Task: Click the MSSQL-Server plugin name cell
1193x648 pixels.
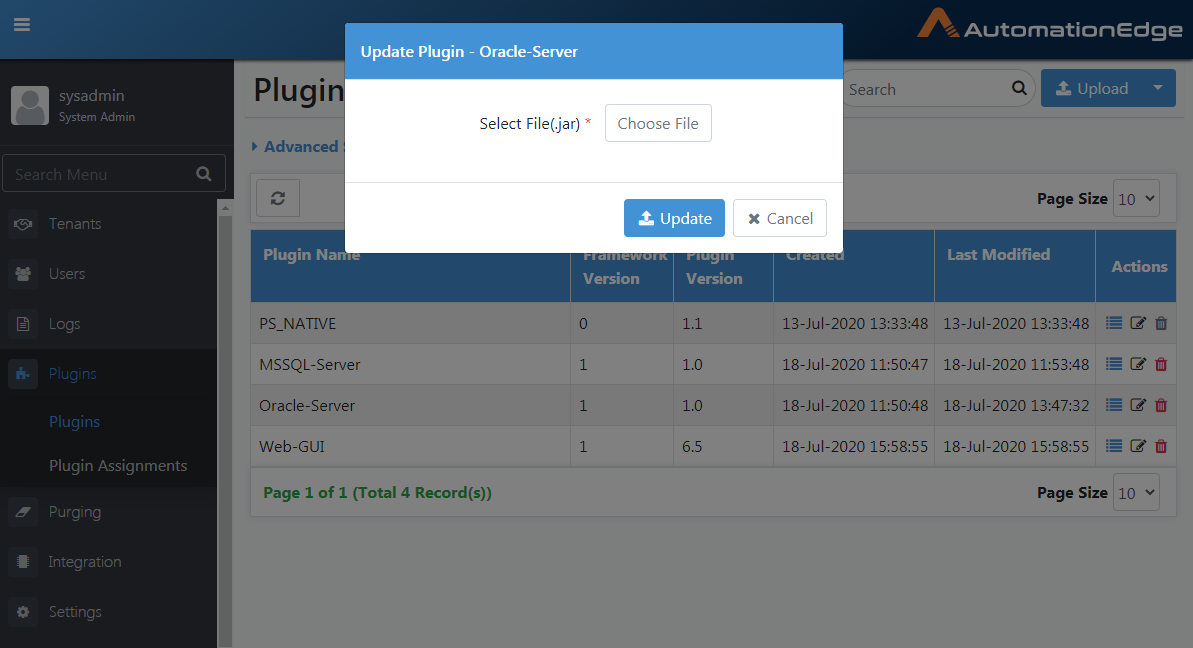Action: (411, 364)
